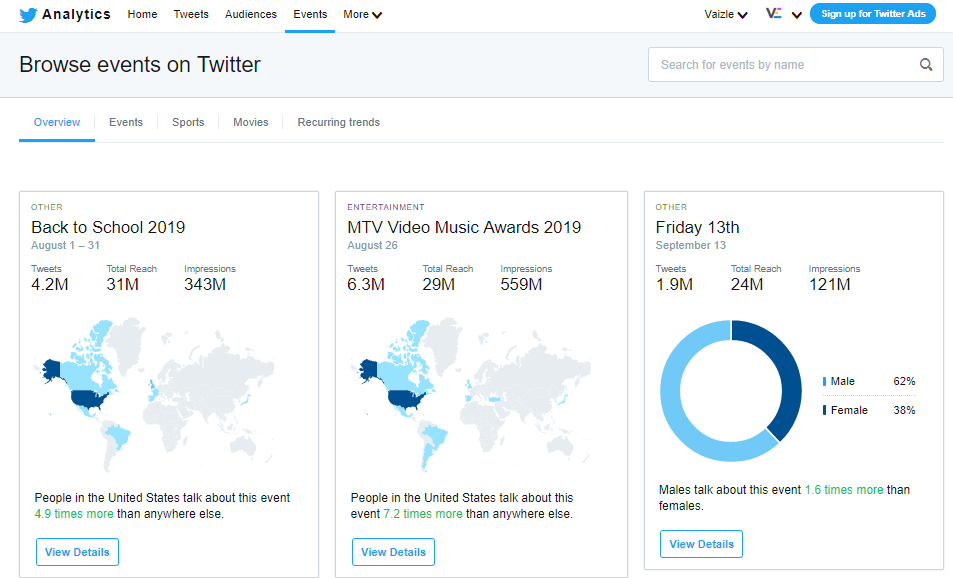Click the MTV Video Music Awards world map
Image resolution: width=953 pixels, height=578 pixels.
click(x=470, y=394)
